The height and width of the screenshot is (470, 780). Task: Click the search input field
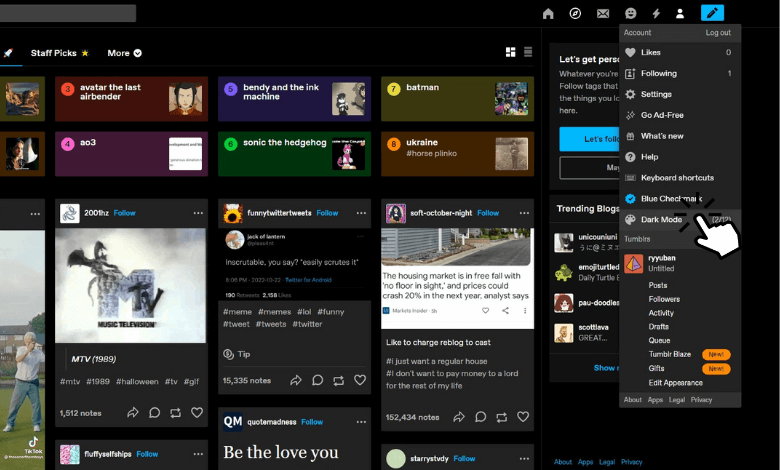pyautogui.click(x=68, y=13)
